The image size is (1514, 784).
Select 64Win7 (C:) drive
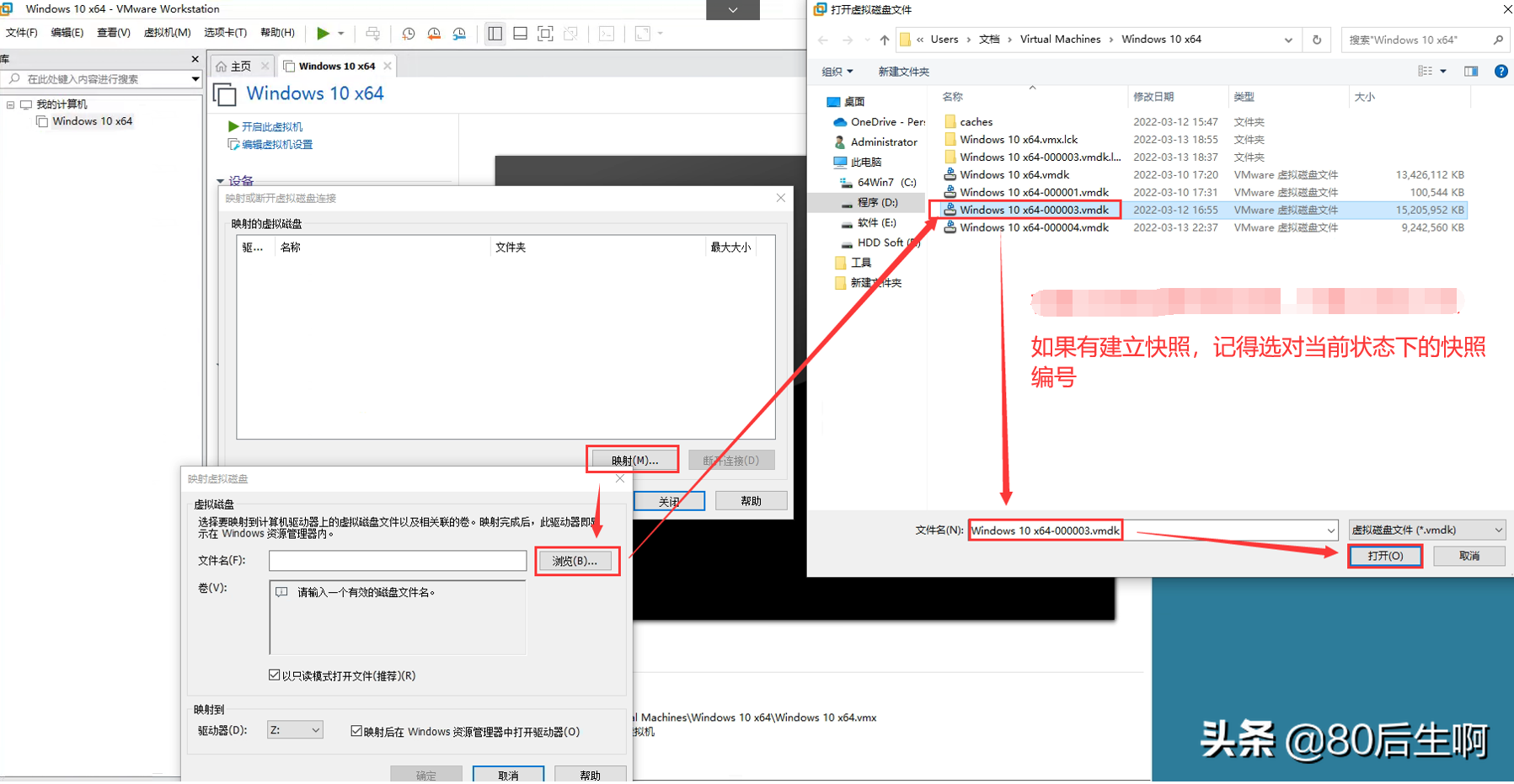878,182
